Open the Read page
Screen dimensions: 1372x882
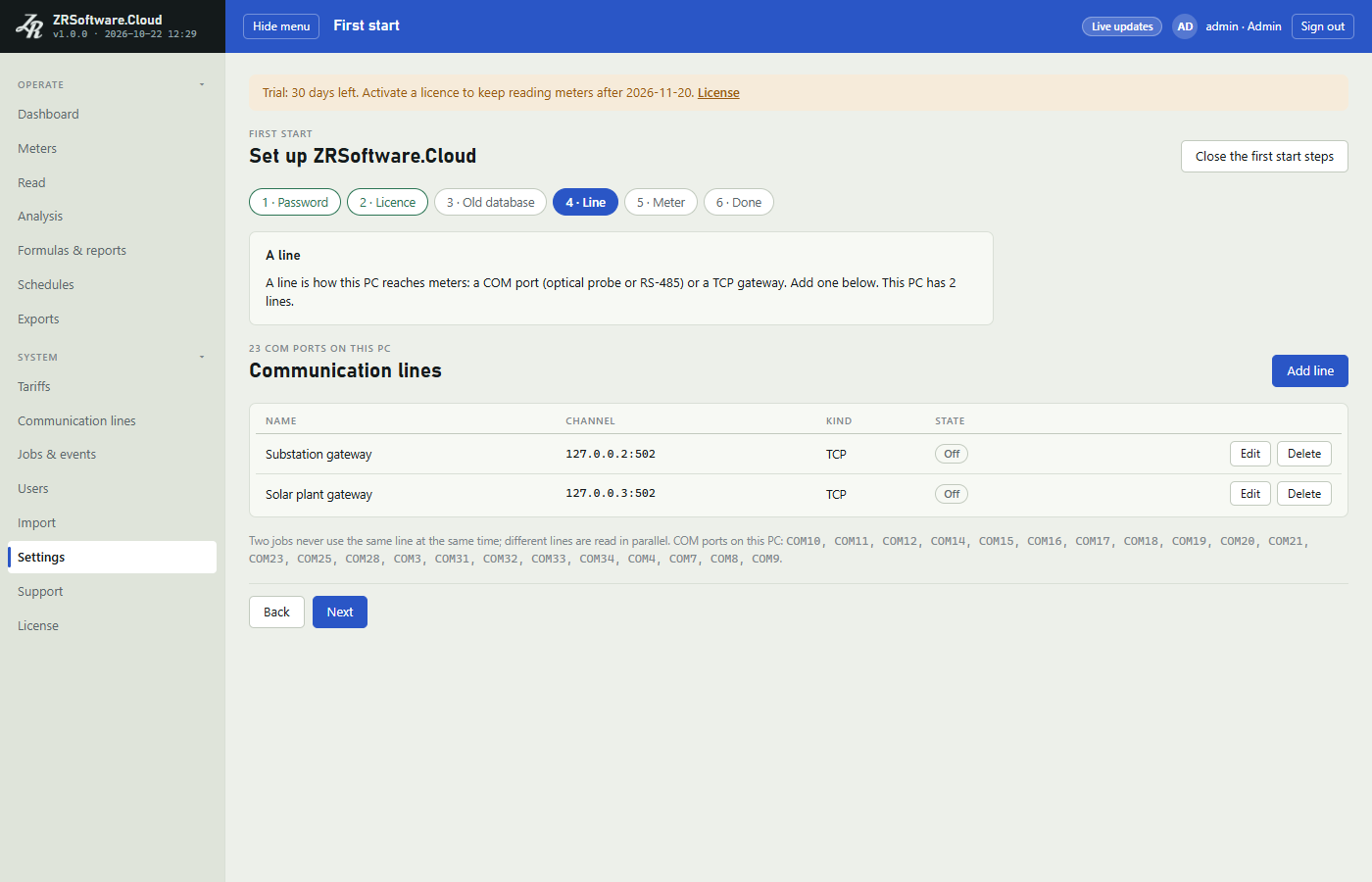pyautogui.click(x=112, y=183)
